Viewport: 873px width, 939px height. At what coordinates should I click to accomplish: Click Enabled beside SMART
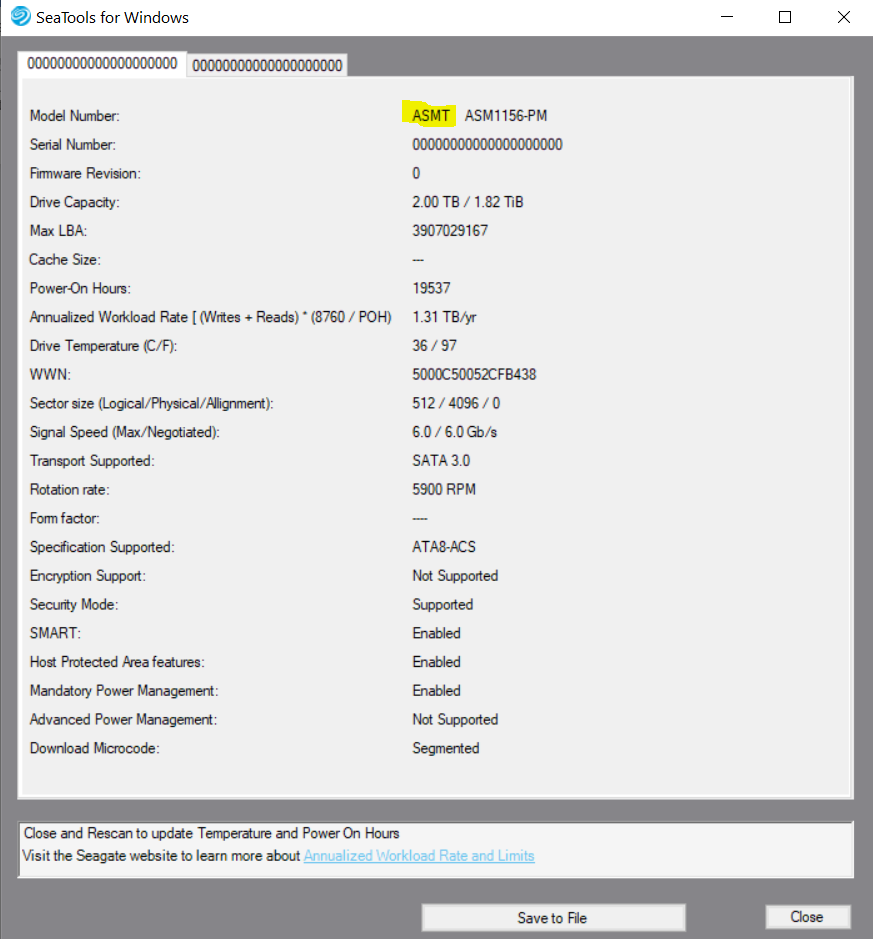point(436,633)
